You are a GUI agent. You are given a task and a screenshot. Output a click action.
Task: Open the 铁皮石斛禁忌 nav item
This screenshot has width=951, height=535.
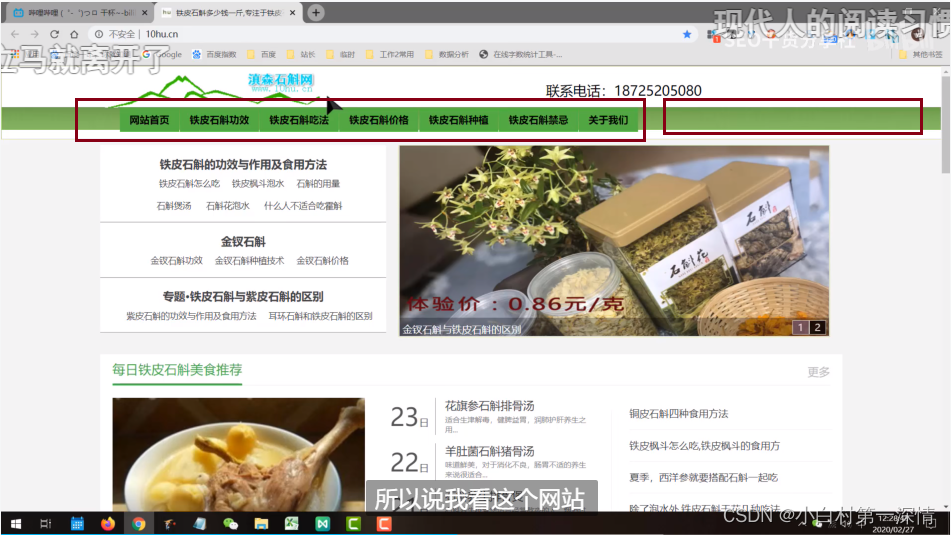pos(538,120)
